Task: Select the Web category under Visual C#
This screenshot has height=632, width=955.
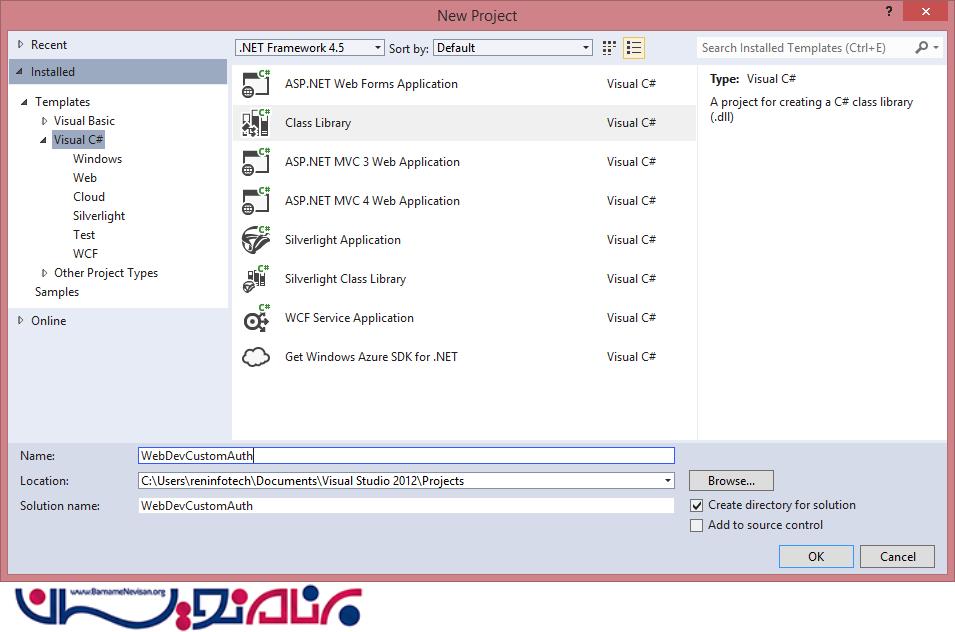Action: [x=85, y=178]
